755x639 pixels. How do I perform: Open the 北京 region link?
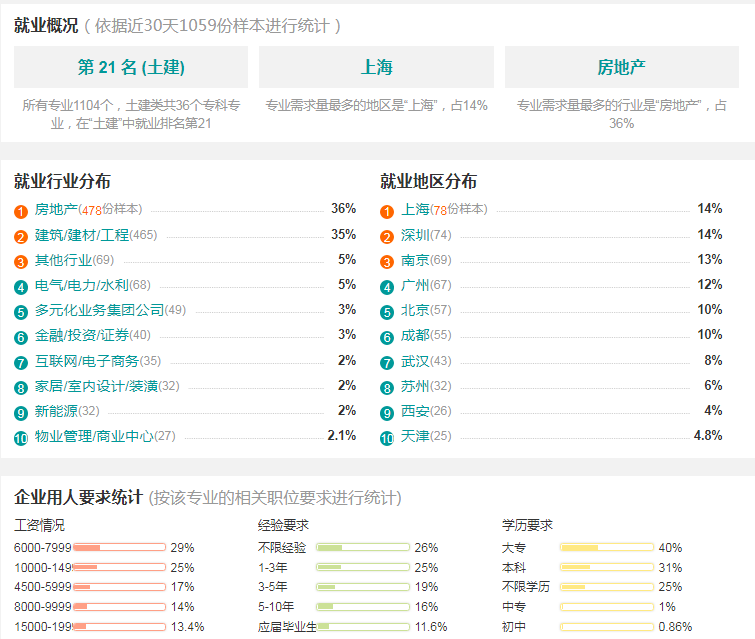(x=415, y=310)
